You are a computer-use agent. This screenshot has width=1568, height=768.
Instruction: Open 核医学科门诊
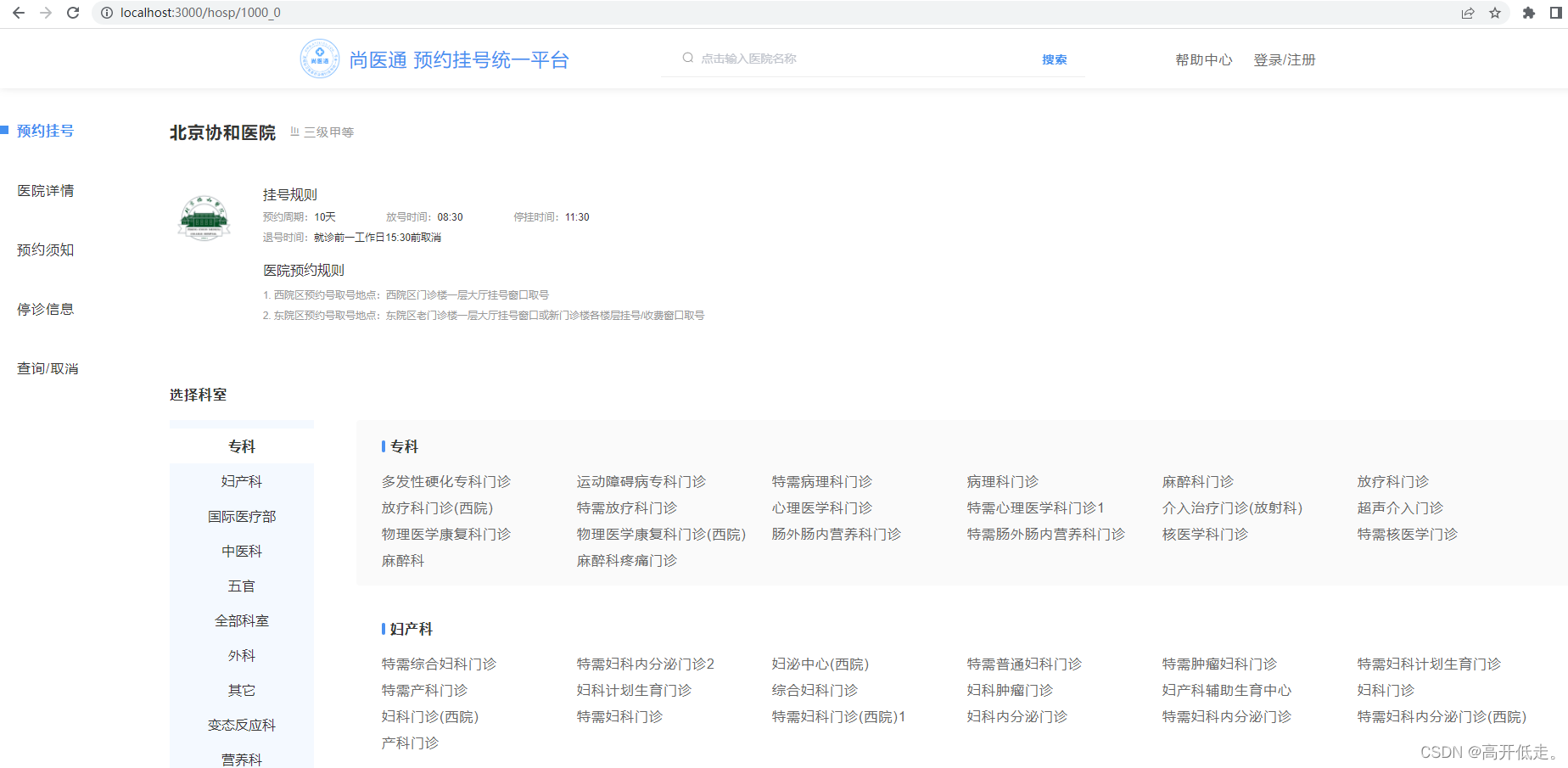tap(1206, 534)
